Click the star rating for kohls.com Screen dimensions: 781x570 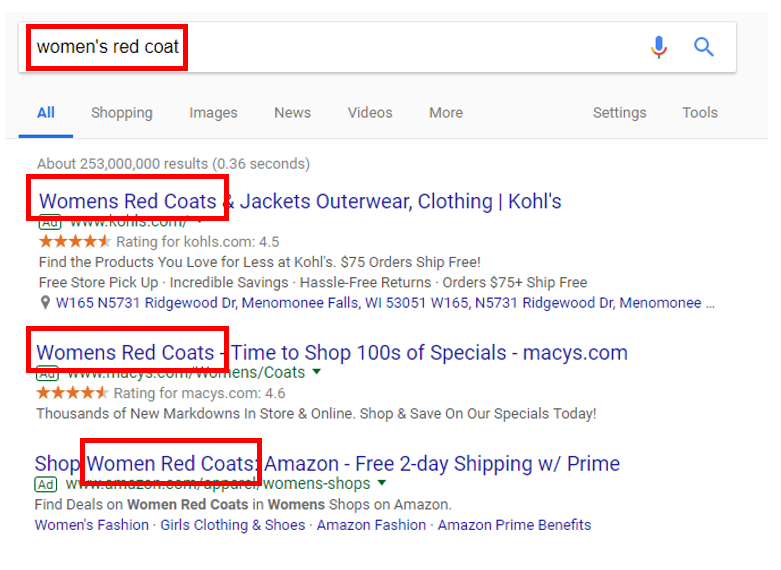[74, 242]
